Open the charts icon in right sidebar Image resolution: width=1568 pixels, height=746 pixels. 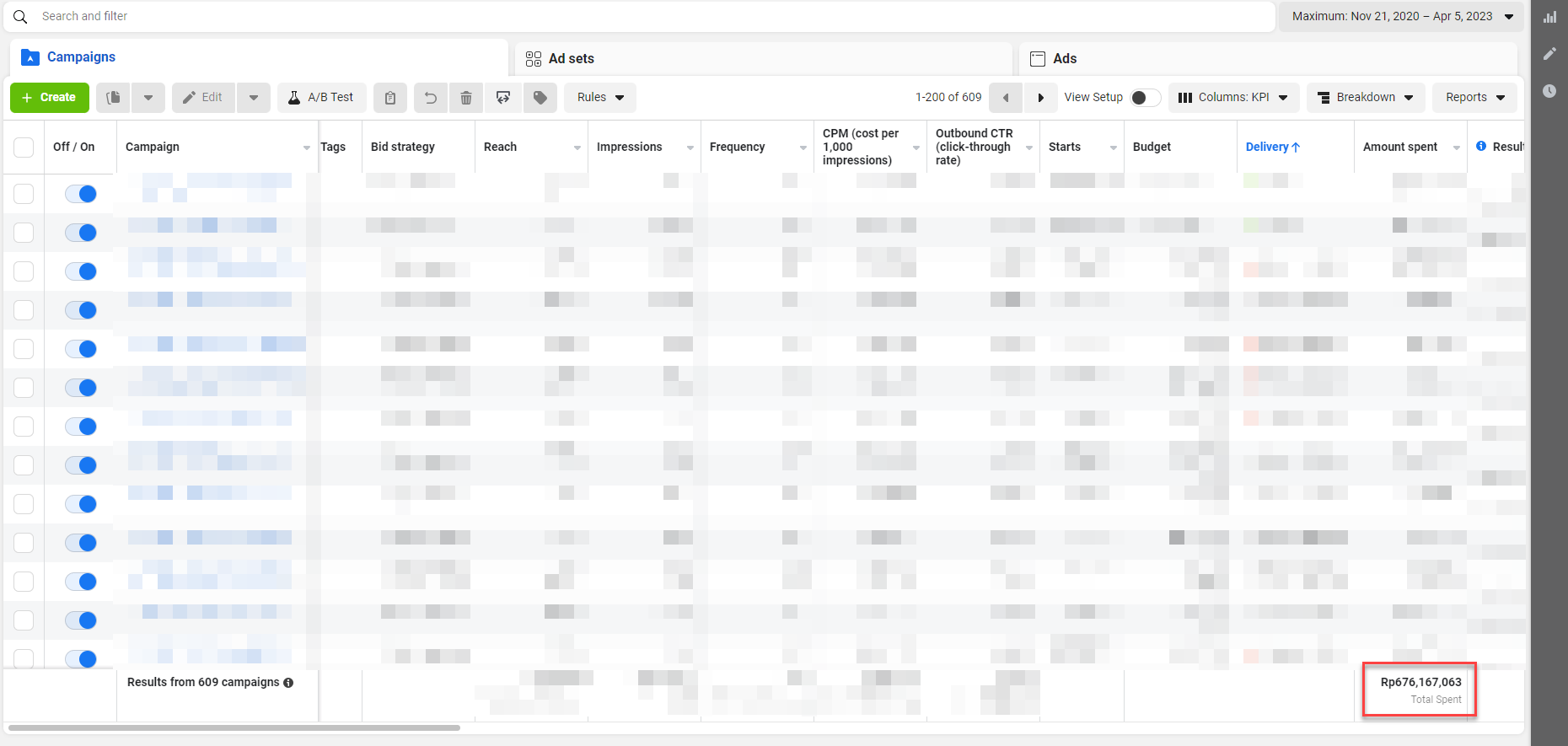(x=1549, y=17)
